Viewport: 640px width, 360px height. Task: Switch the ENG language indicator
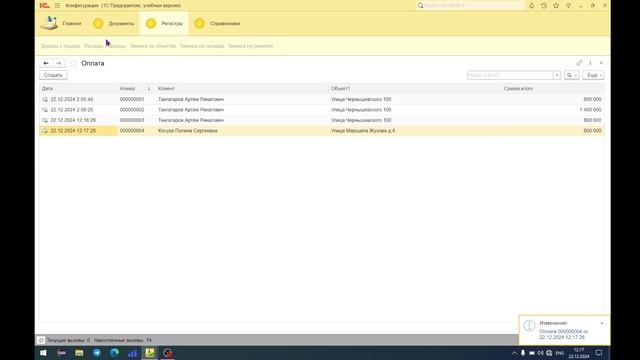click(560, 353)
